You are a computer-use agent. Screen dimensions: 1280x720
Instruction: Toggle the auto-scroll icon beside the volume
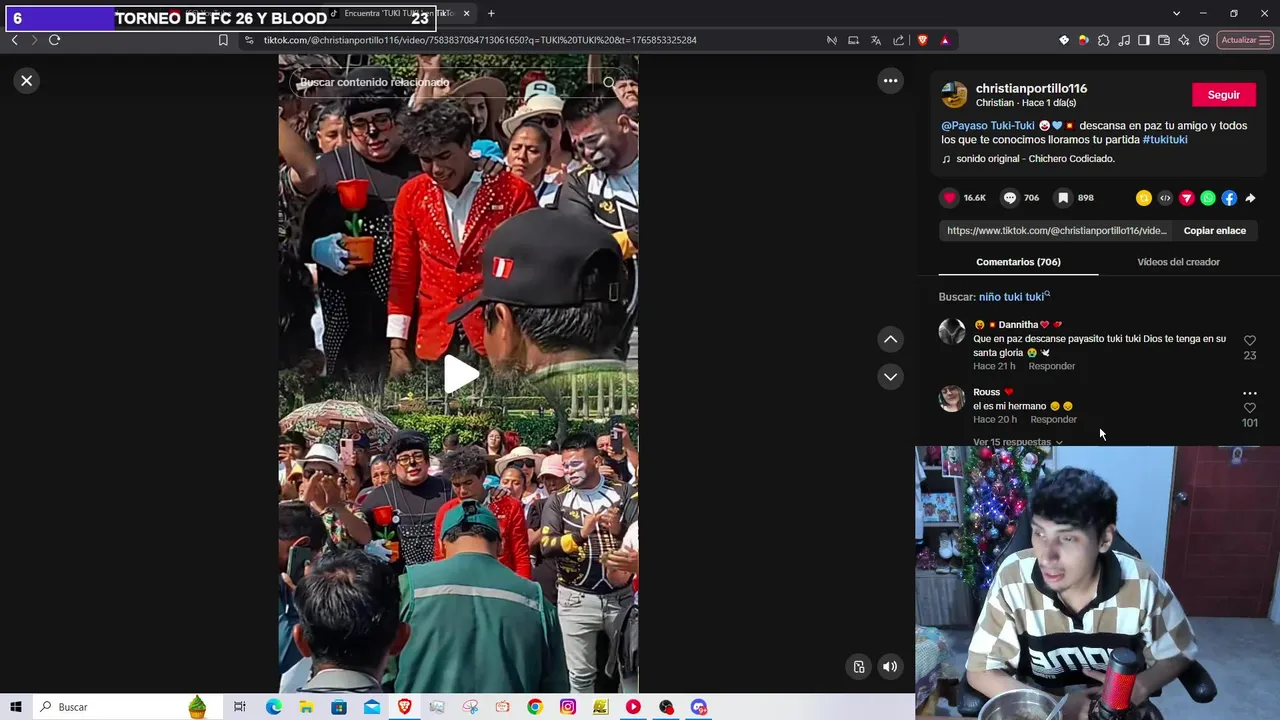coord(859,667)
